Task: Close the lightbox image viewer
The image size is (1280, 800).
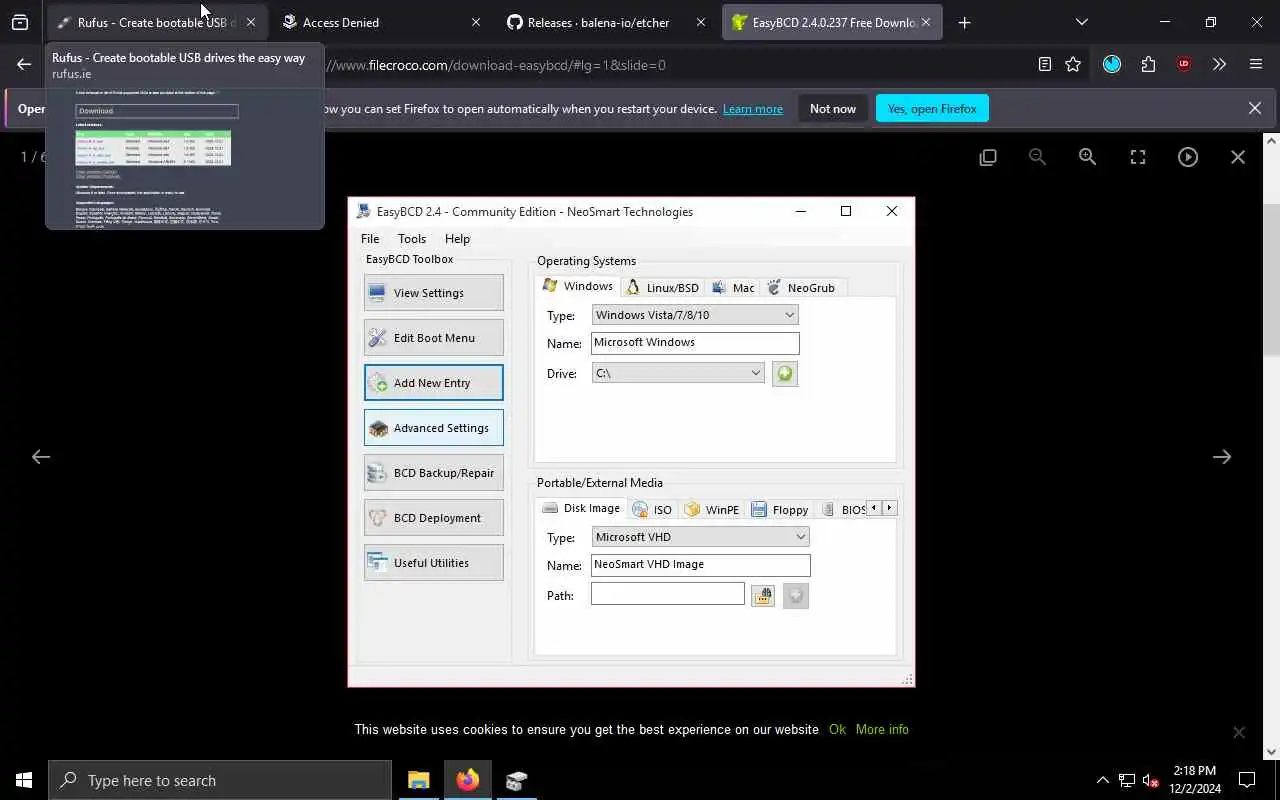Action: coord(1238,157)
